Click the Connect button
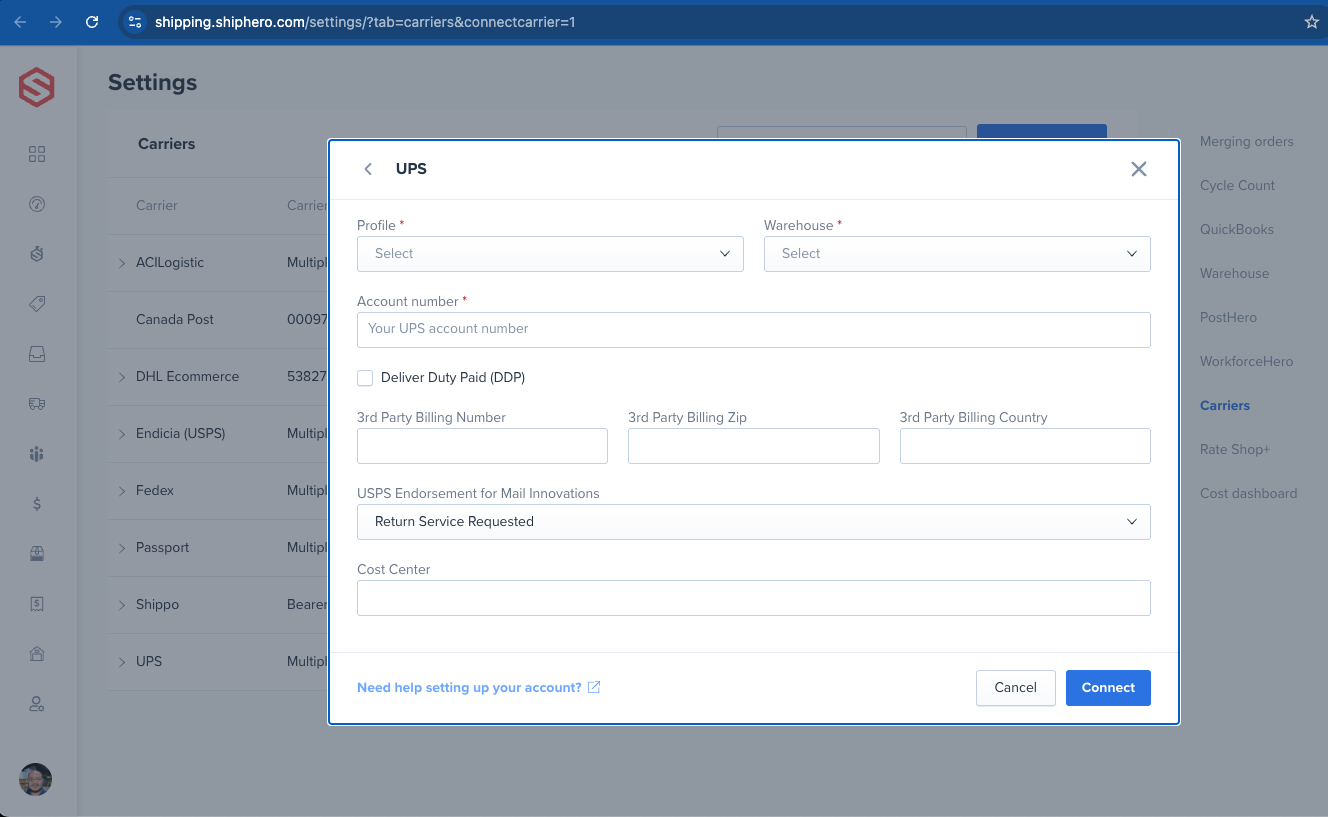This screenshot has height=817, width=1328. 1108,688
